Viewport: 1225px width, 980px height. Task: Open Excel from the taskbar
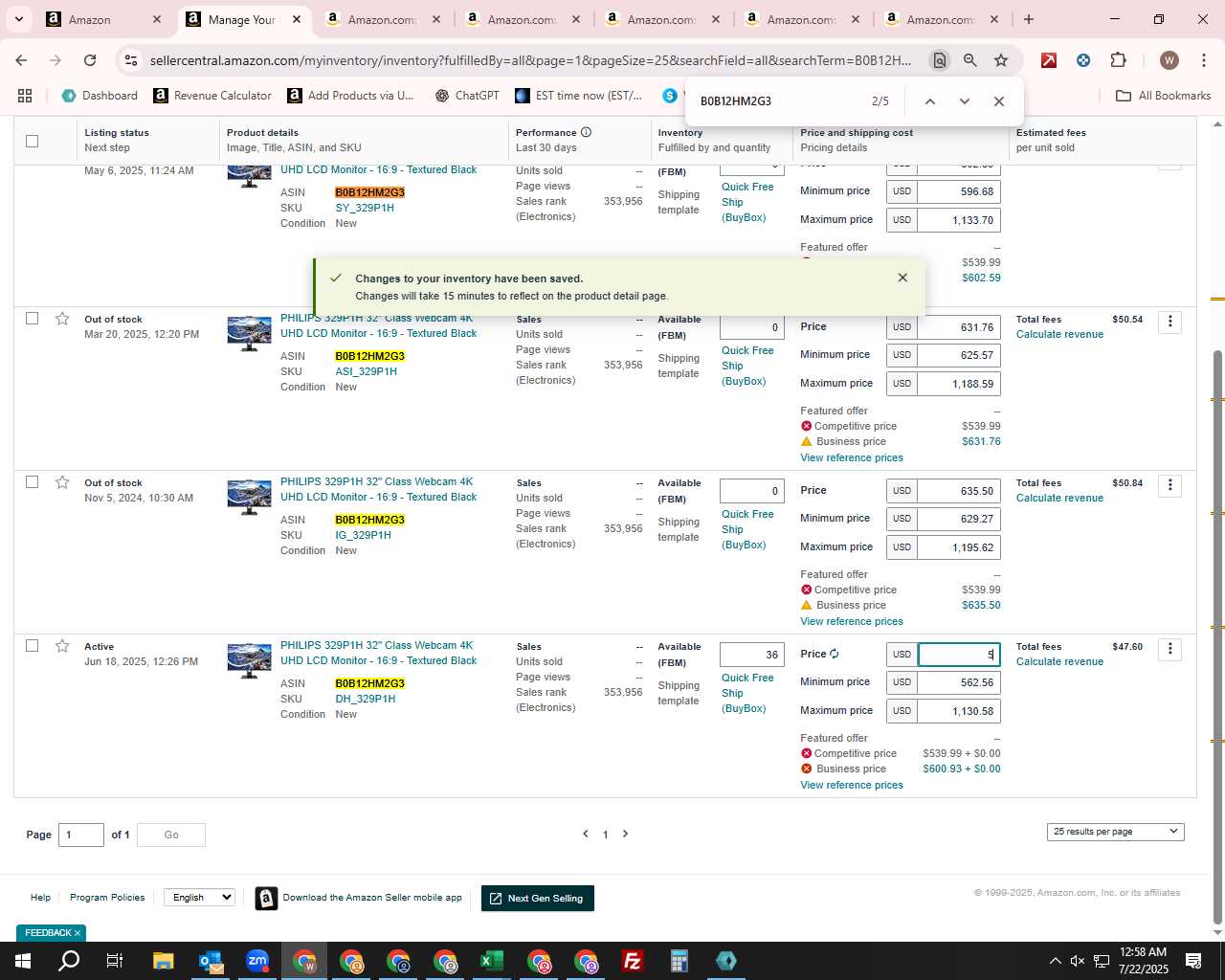point(492,961)
